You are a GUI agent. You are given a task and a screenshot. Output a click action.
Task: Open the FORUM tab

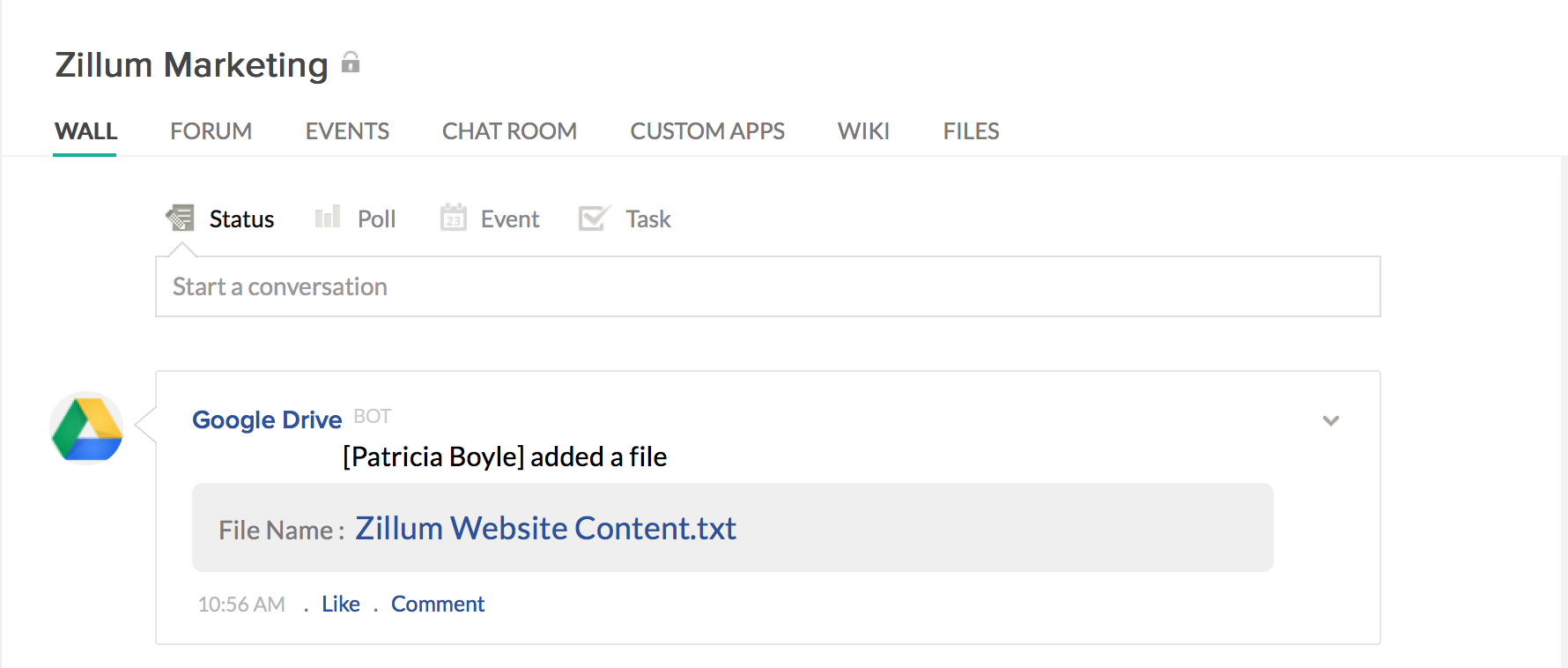pyautogui.click(x=211, y=131)
